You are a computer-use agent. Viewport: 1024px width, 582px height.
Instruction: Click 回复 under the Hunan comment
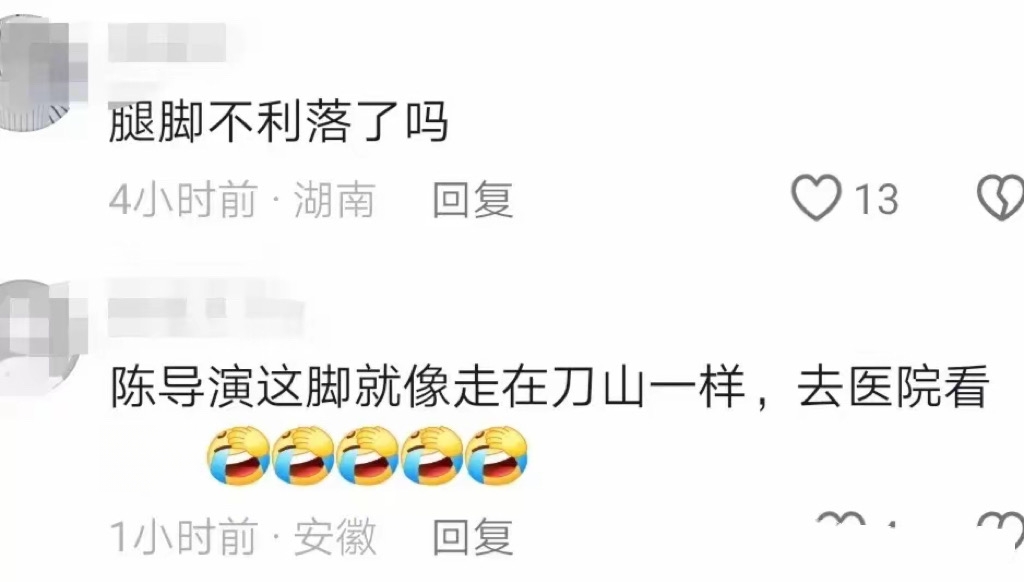tap(472, 199)
